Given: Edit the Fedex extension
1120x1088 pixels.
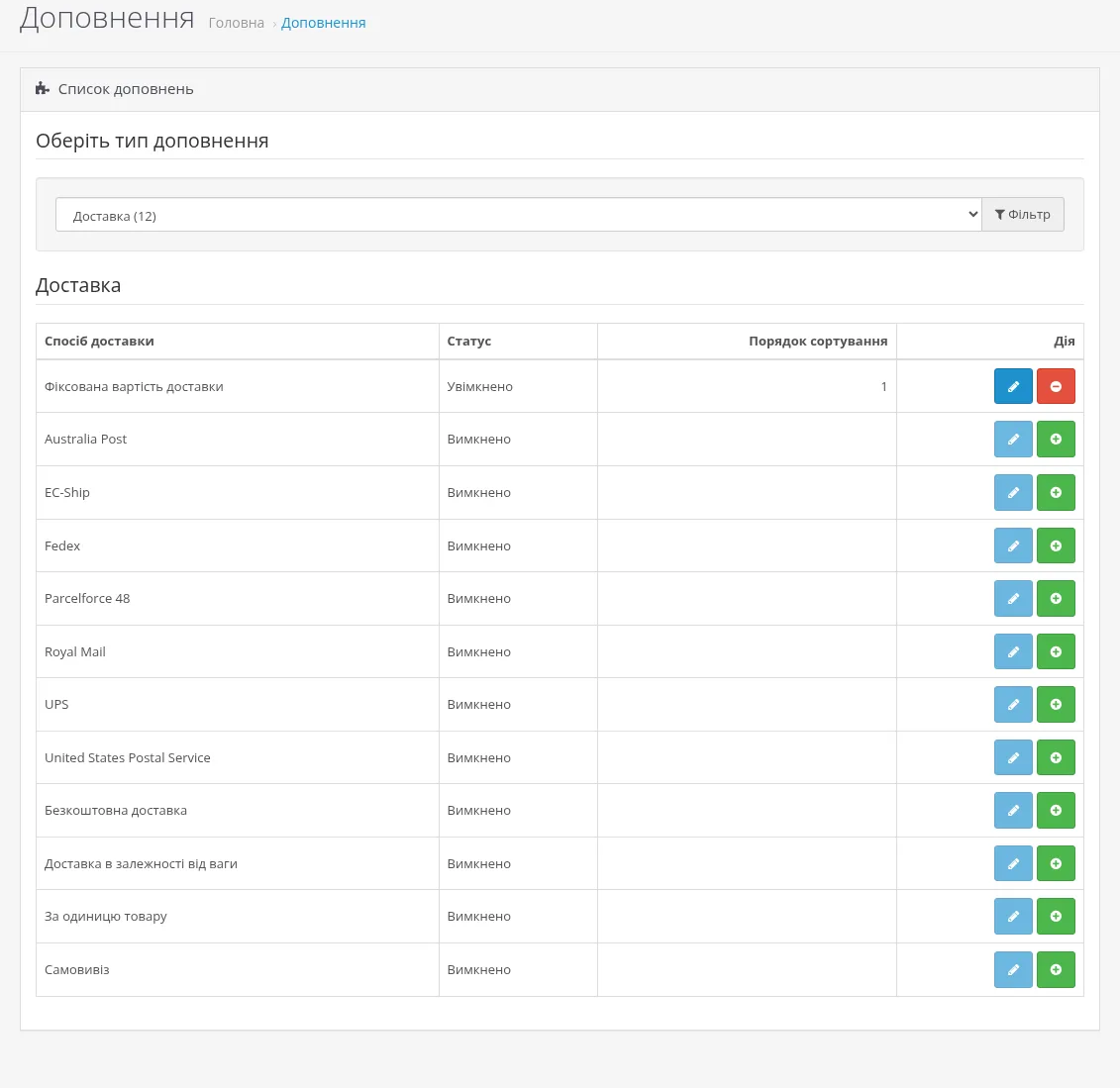Looking at the screenshot, I should click(1013, 546).
